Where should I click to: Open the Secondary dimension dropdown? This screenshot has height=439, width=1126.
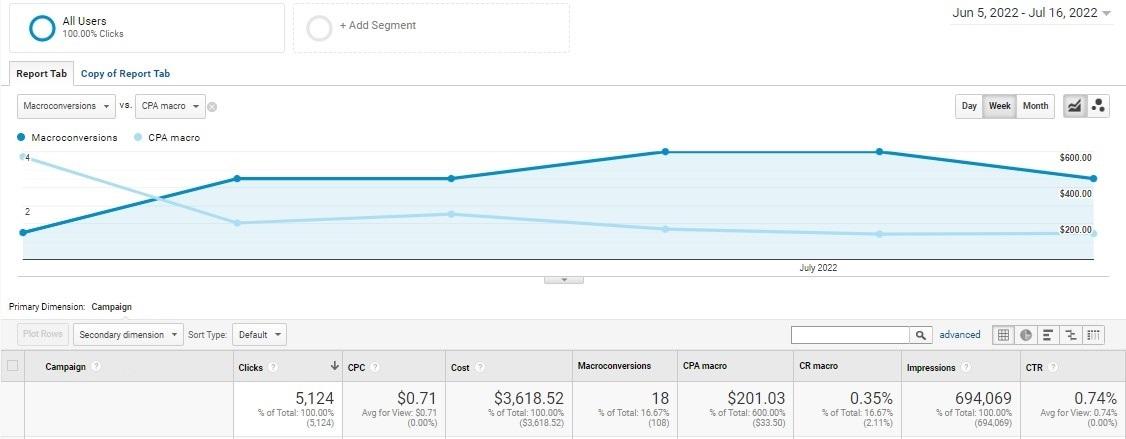click(129, 335)
